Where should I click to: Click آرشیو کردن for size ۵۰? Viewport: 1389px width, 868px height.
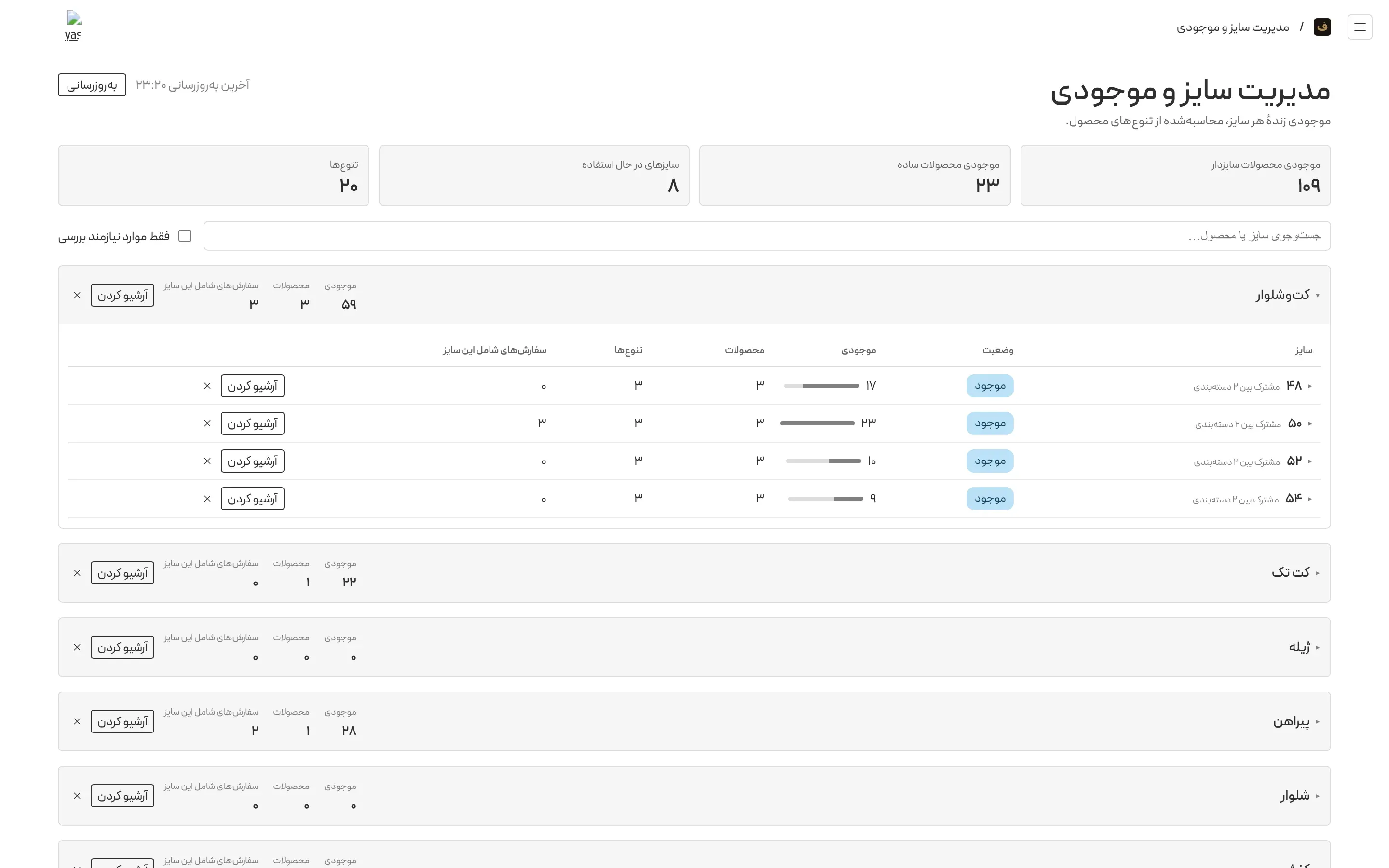pos(253,424)
